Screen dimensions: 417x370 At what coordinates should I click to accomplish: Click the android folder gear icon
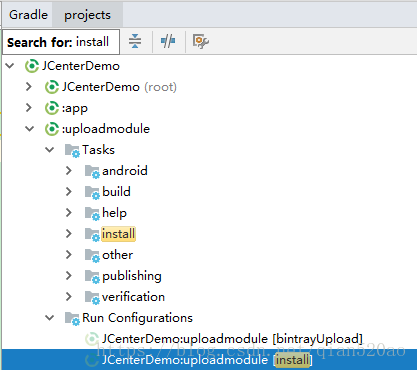(92, 172)
